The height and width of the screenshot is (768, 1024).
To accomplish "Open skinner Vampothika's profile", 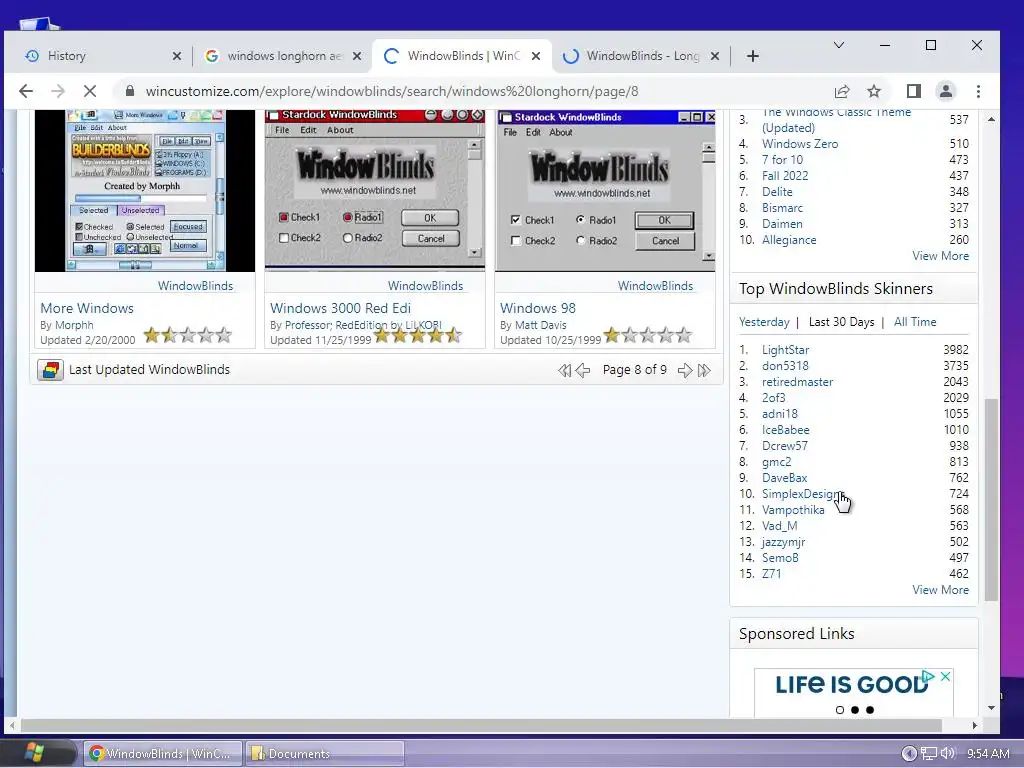I will pos(793,510).
